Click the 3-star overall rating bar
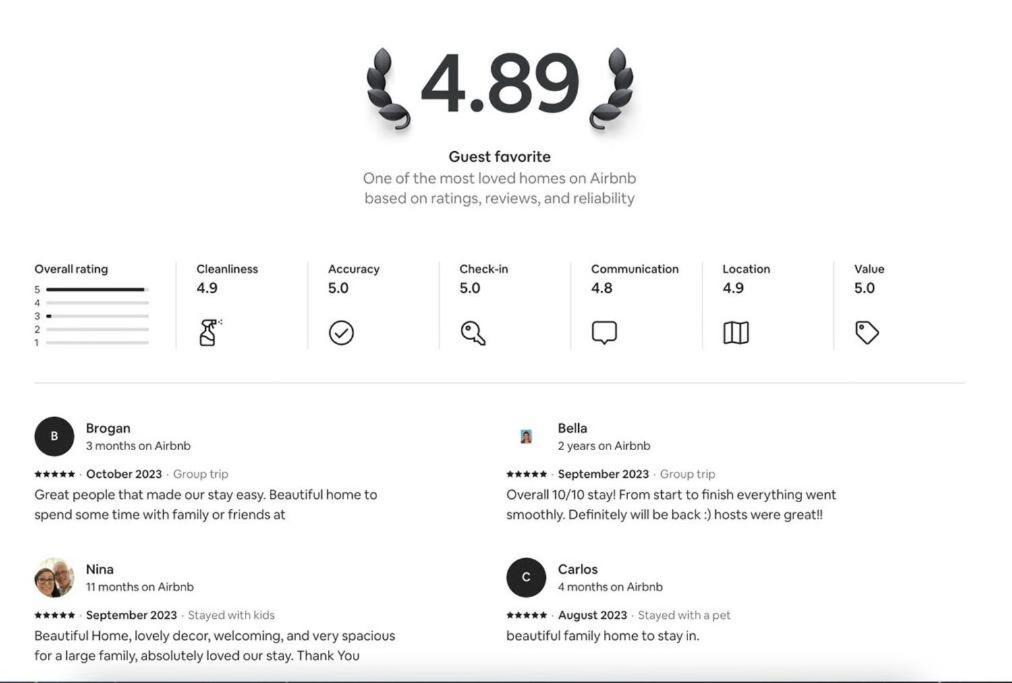Image resolution: width=1012 pixels, height=683 pixels. [x=97, y=316]
